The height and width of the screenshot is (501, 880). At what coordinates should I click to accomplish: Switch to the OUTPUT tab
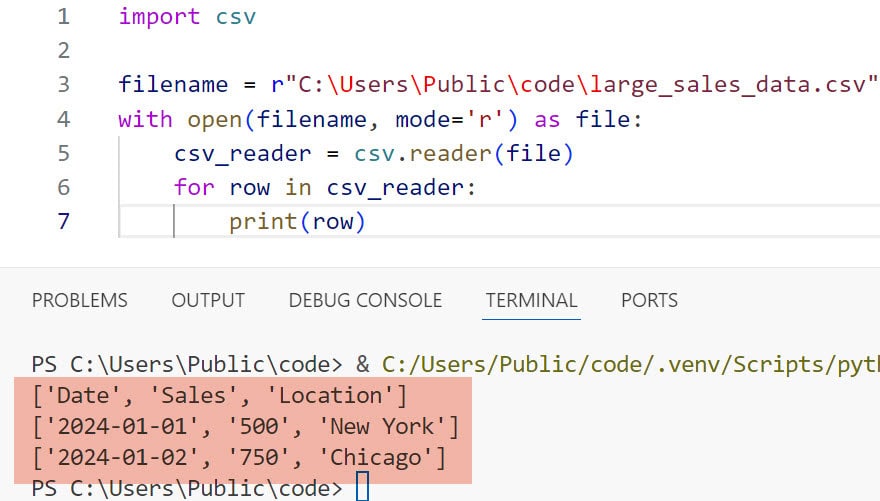[x=208, y=300]
